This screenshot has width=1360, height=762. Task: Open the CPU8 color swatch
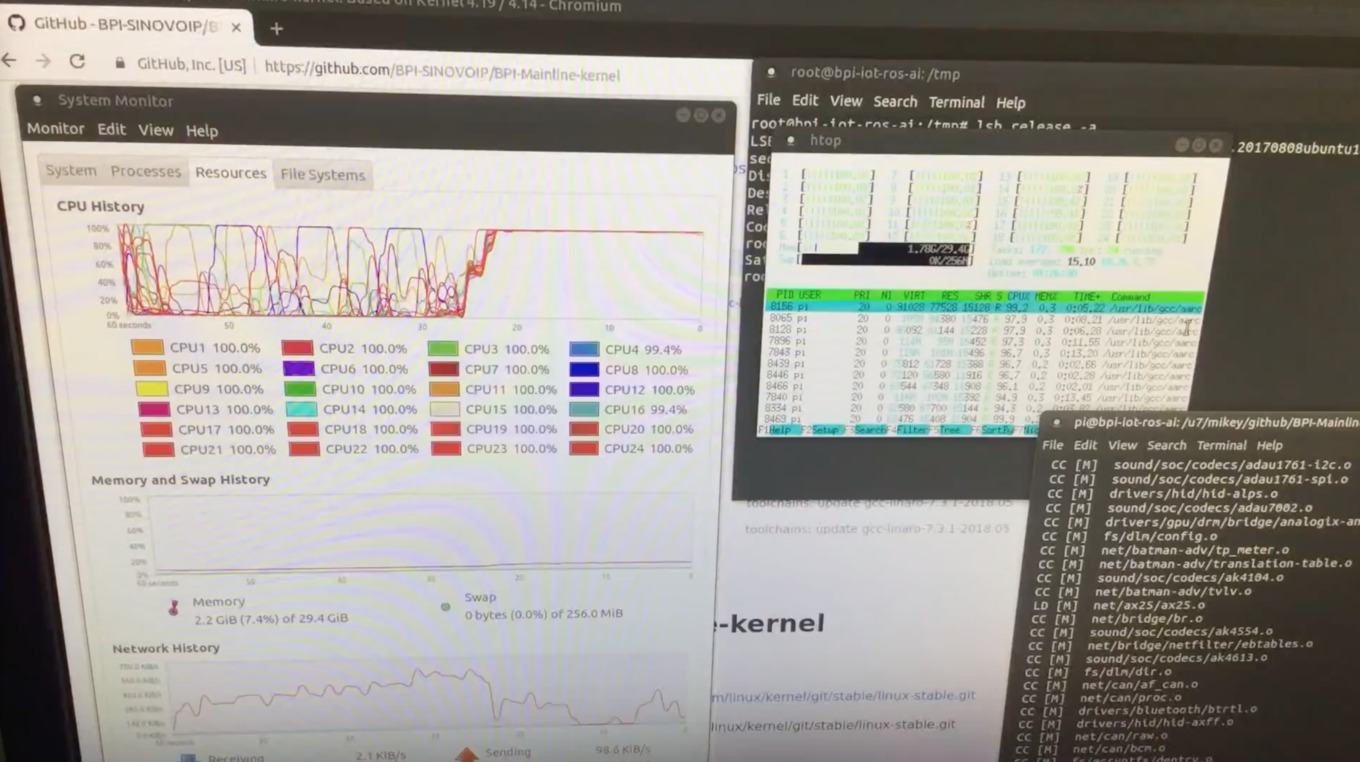[x=585, y=369]
